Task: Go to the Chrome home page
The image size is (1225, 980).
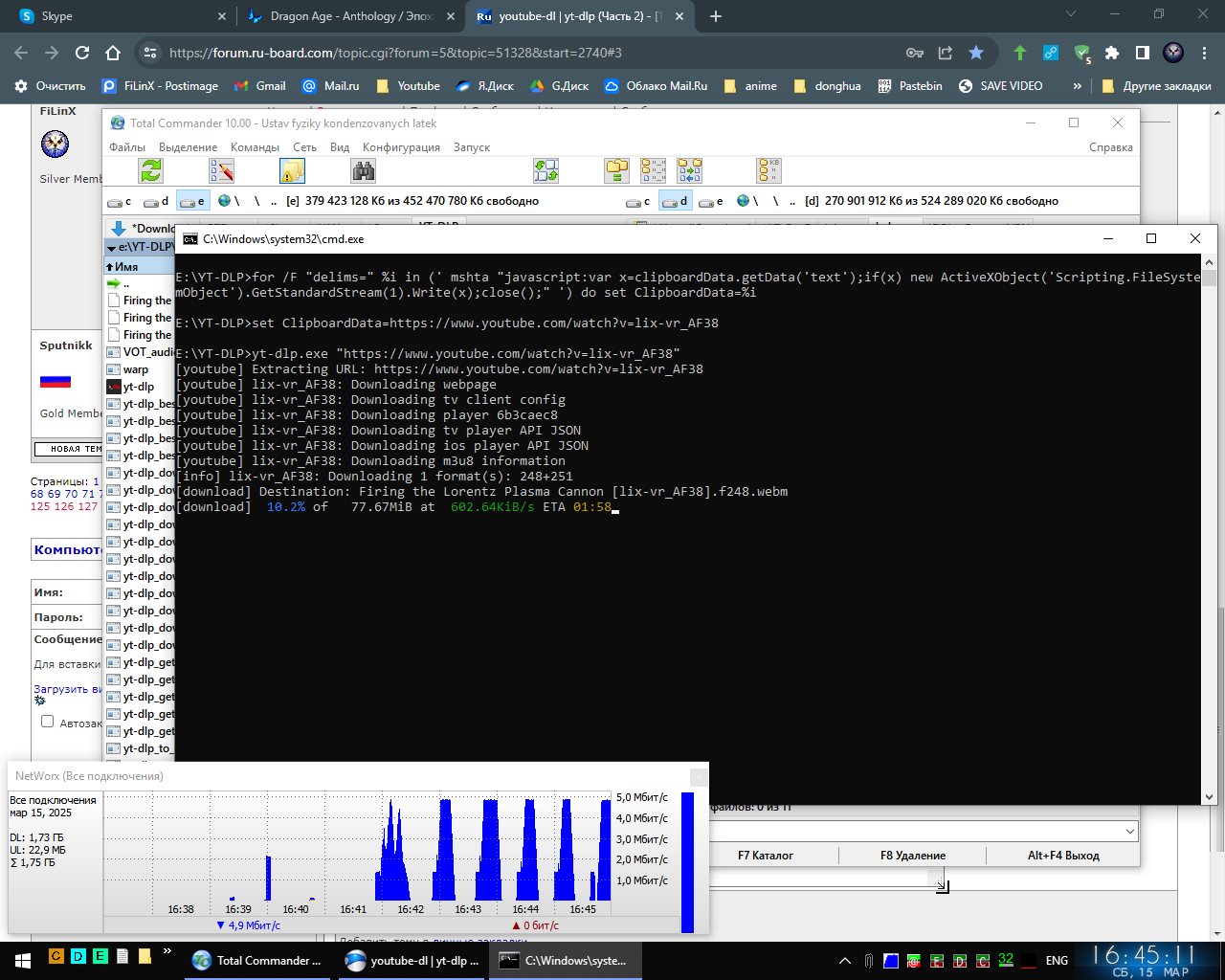Action: click(x=113, y=53)
